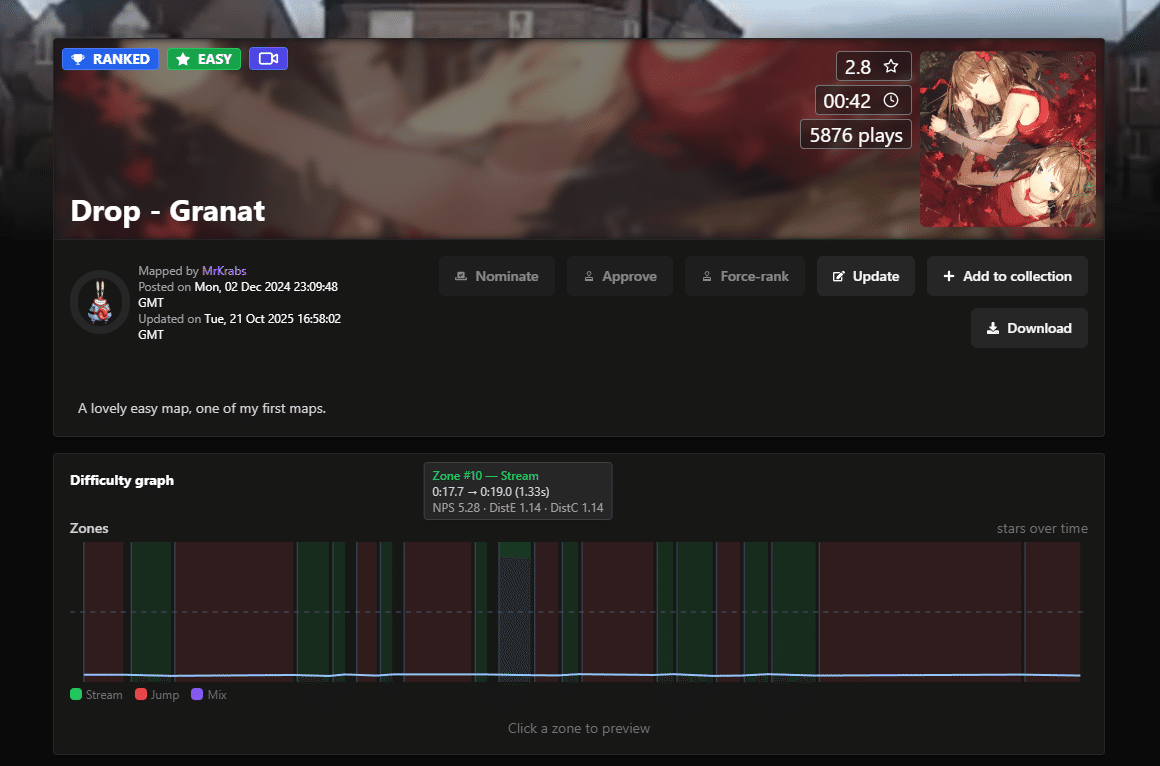The image size is (1160, 766).
Task: Click the Update button
Action: [866, 276]
